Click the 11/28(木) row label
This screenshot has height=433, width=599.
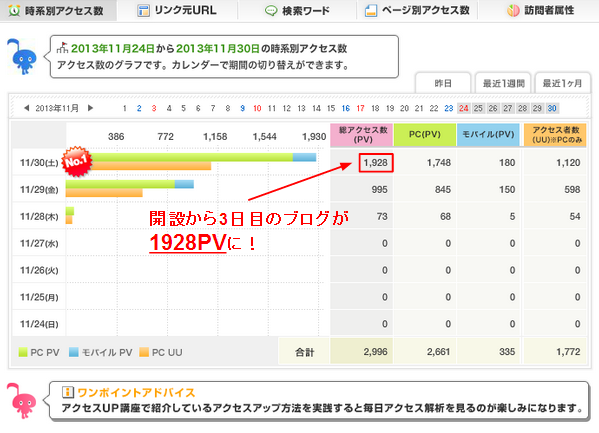pyautogui.click(x=39, y=217)
